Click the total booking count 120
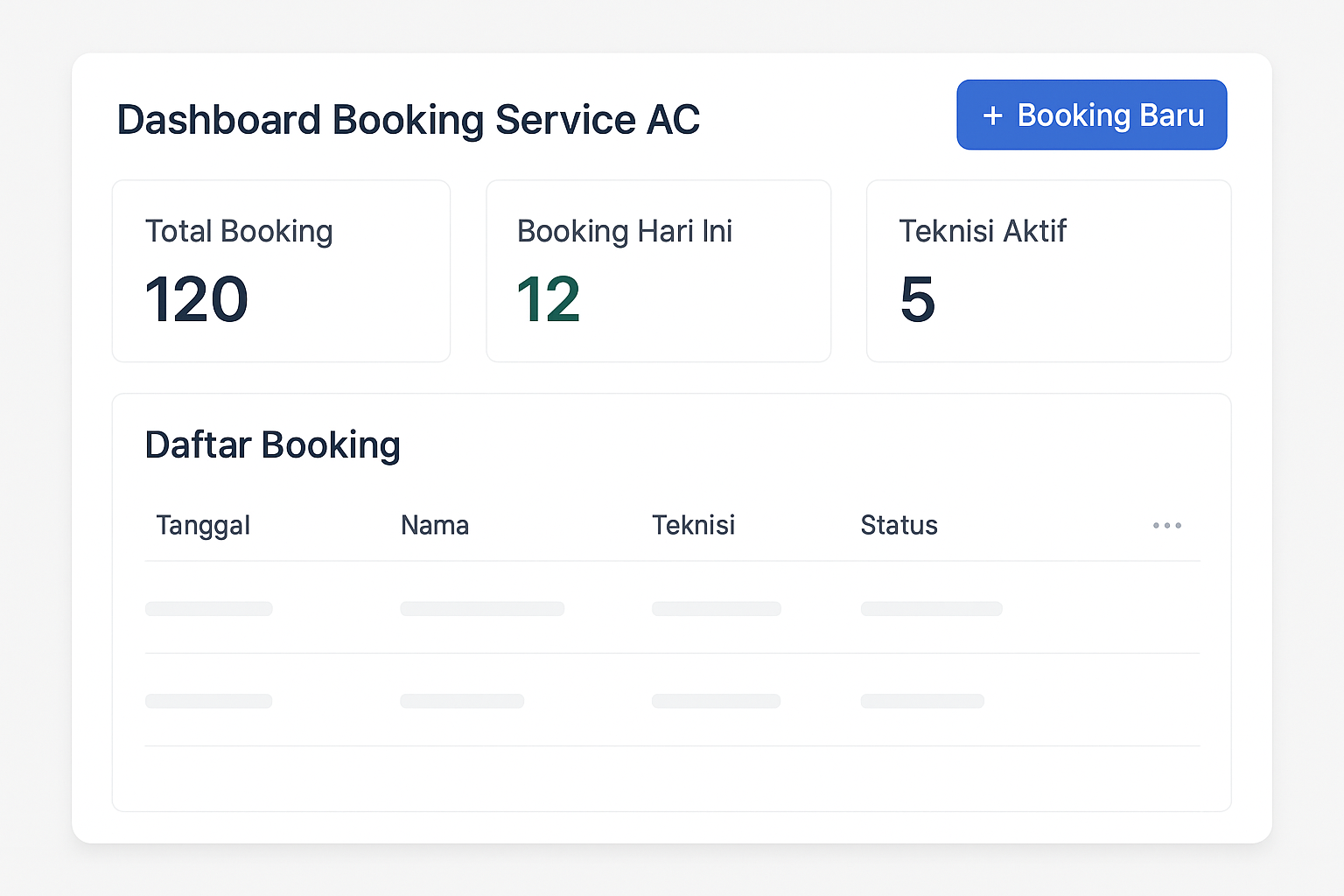Screen dimensions: 1344x896 pos(197,299)
